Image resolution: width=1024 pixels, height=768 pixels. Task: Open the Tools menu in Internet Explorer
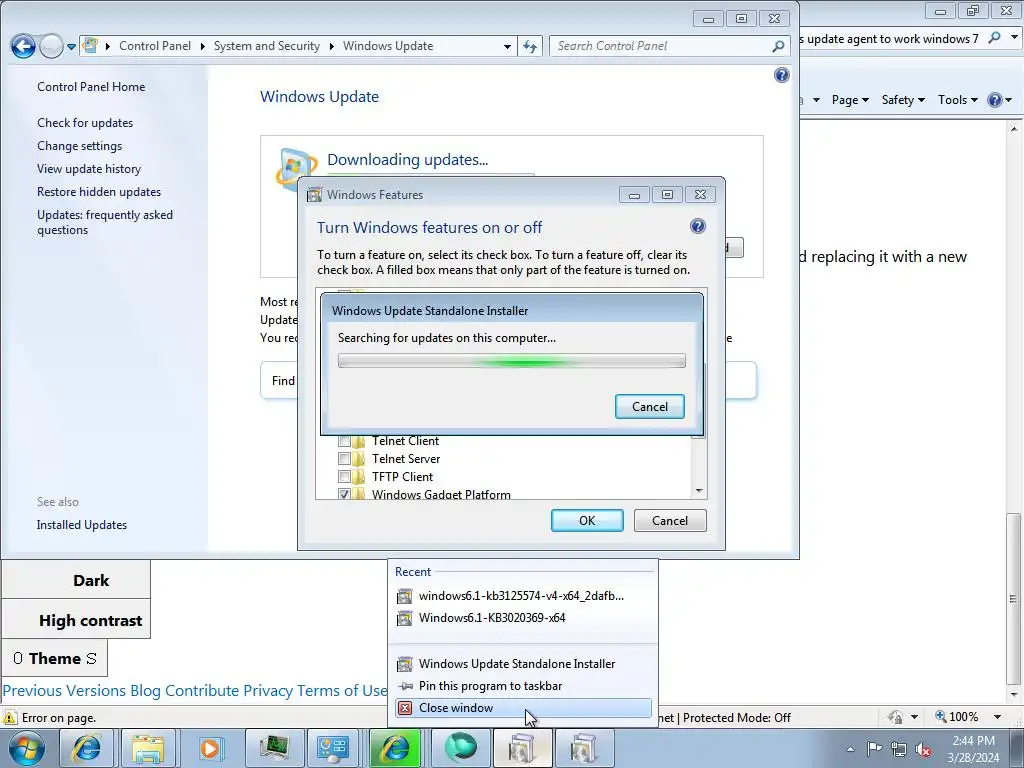(957, 100)
